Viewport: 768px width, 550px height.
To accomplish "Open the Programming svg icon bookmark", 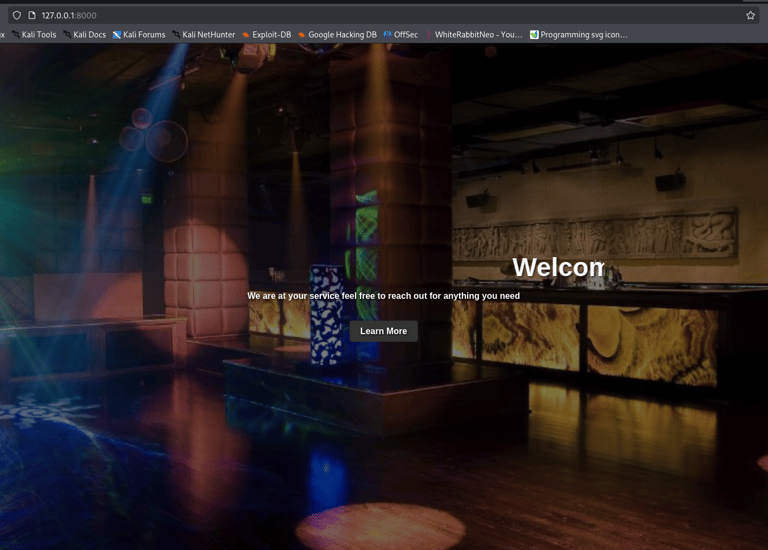I will pos(578,35).
